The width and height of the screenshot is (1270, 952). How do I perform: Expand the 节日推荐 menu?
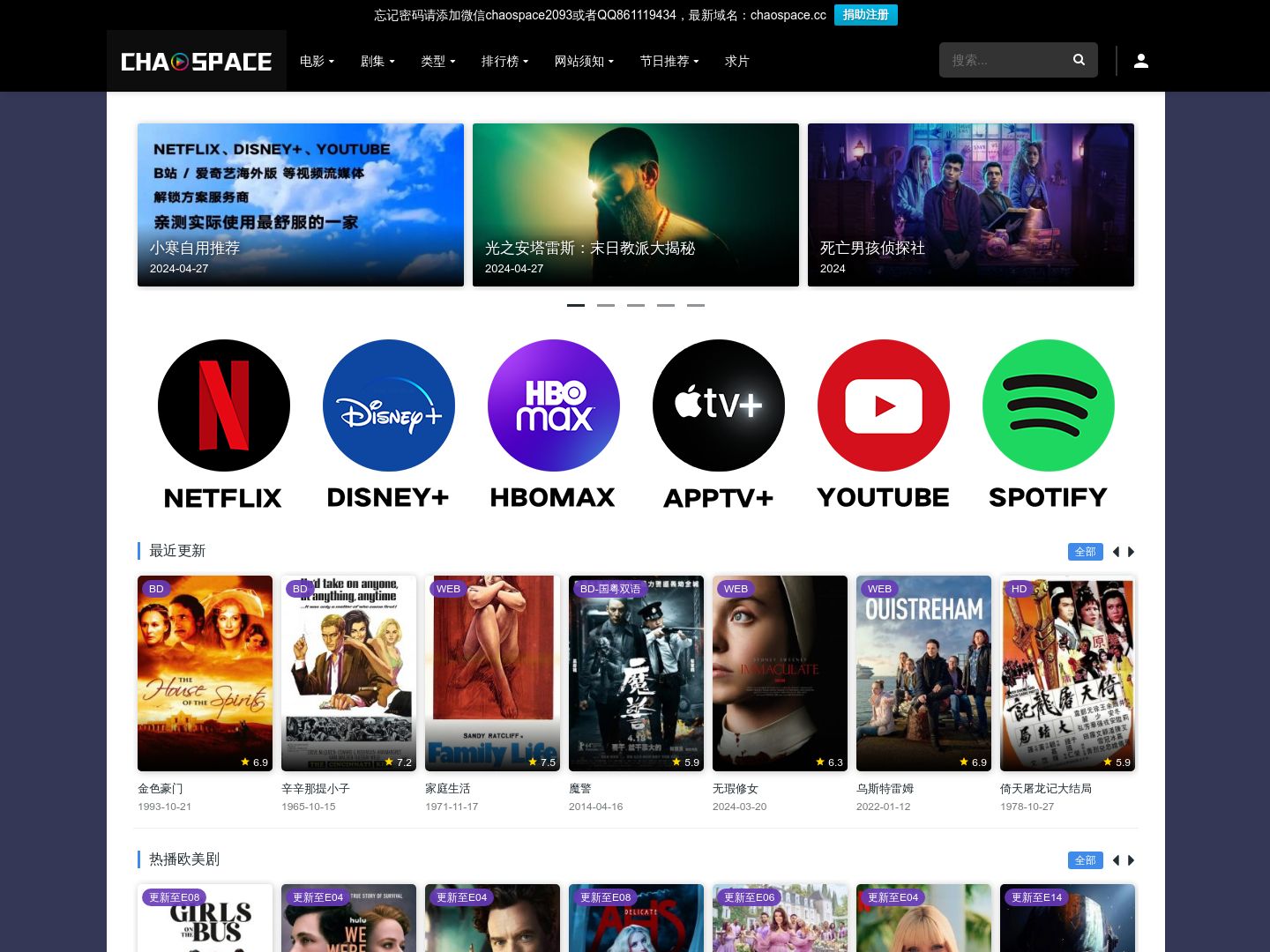point(669,61)
